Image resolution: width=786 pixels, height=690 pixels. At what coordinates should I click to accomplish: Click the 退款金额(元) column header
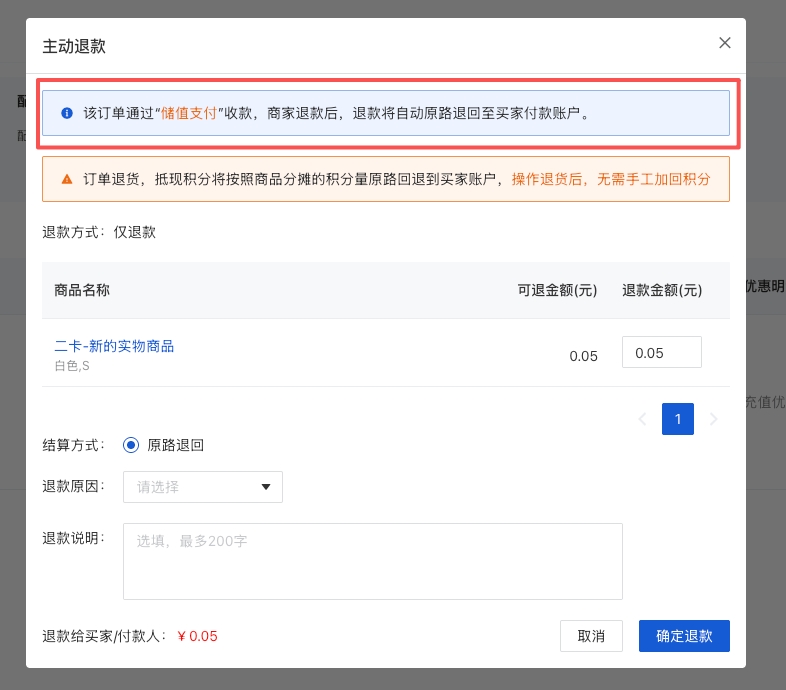click(662, 290)
